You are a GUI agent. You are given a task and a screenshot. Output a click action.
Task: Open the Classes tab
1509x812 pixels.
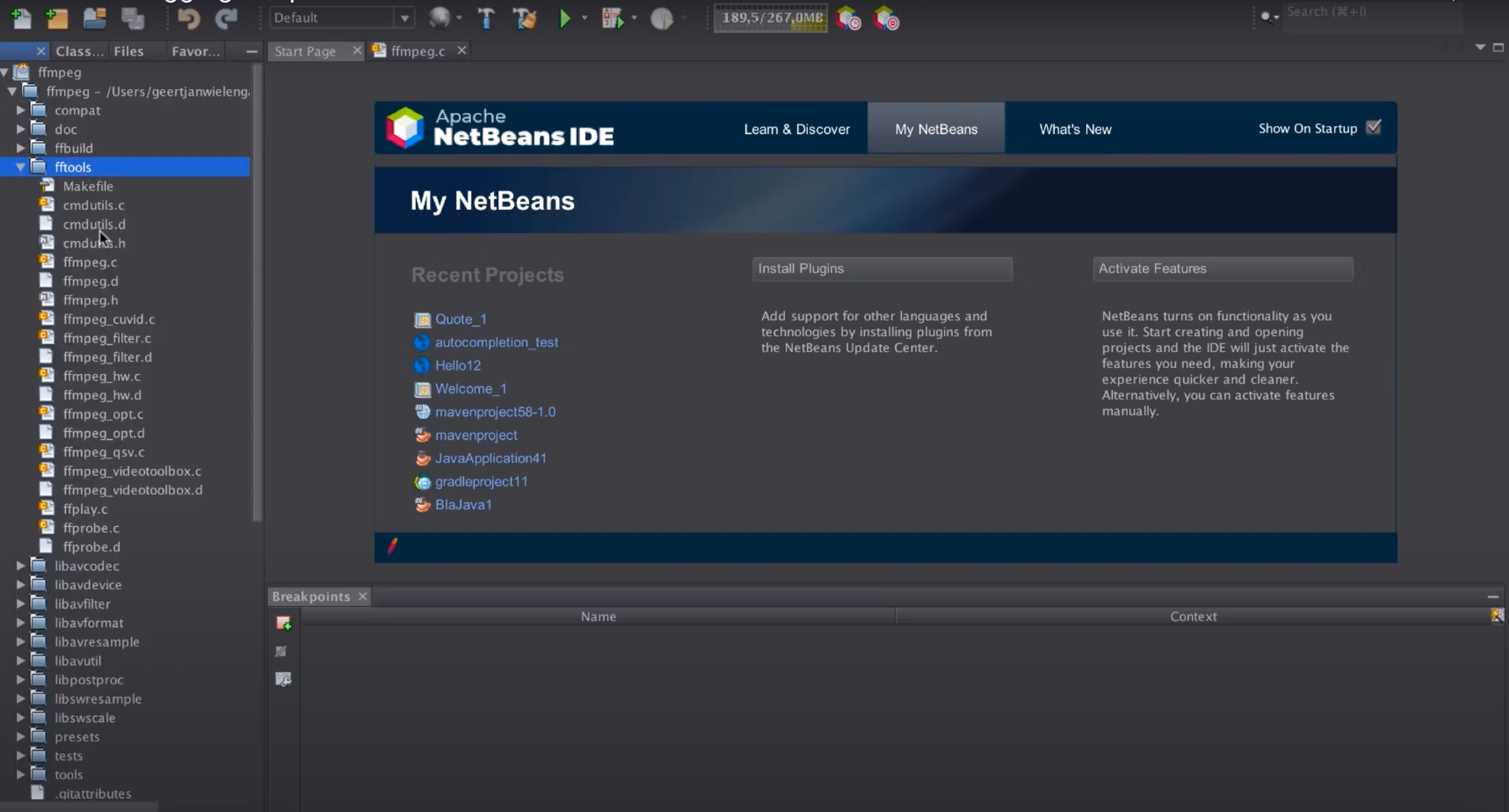click(x=80, y=52)
